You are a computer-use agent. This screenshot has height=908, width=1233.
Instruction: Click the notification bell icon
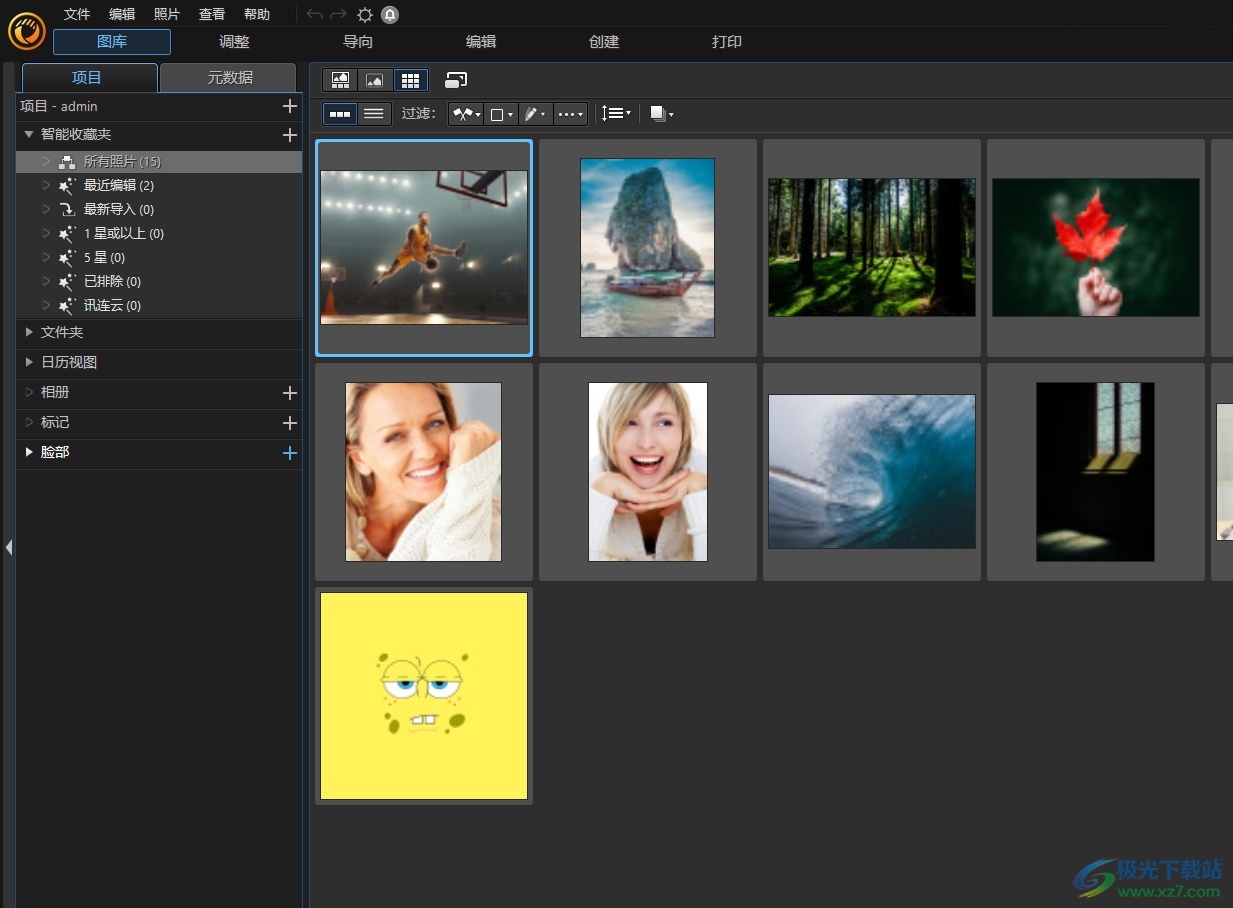(390, 15)
